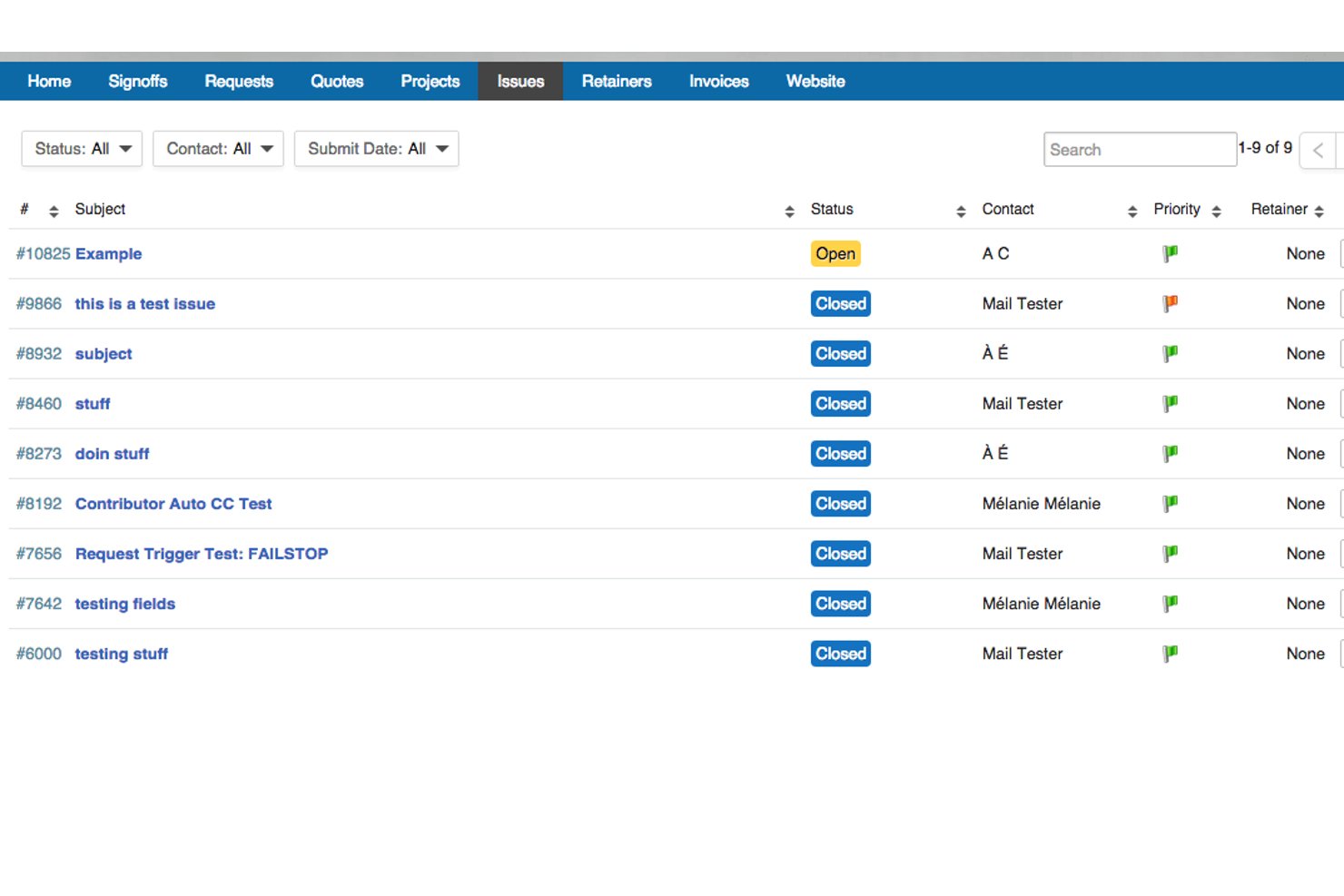The width and height of the screenshot is (1344, 896).
Task: Click the green priority flag for issue #10825
Action: point(1171,253)
